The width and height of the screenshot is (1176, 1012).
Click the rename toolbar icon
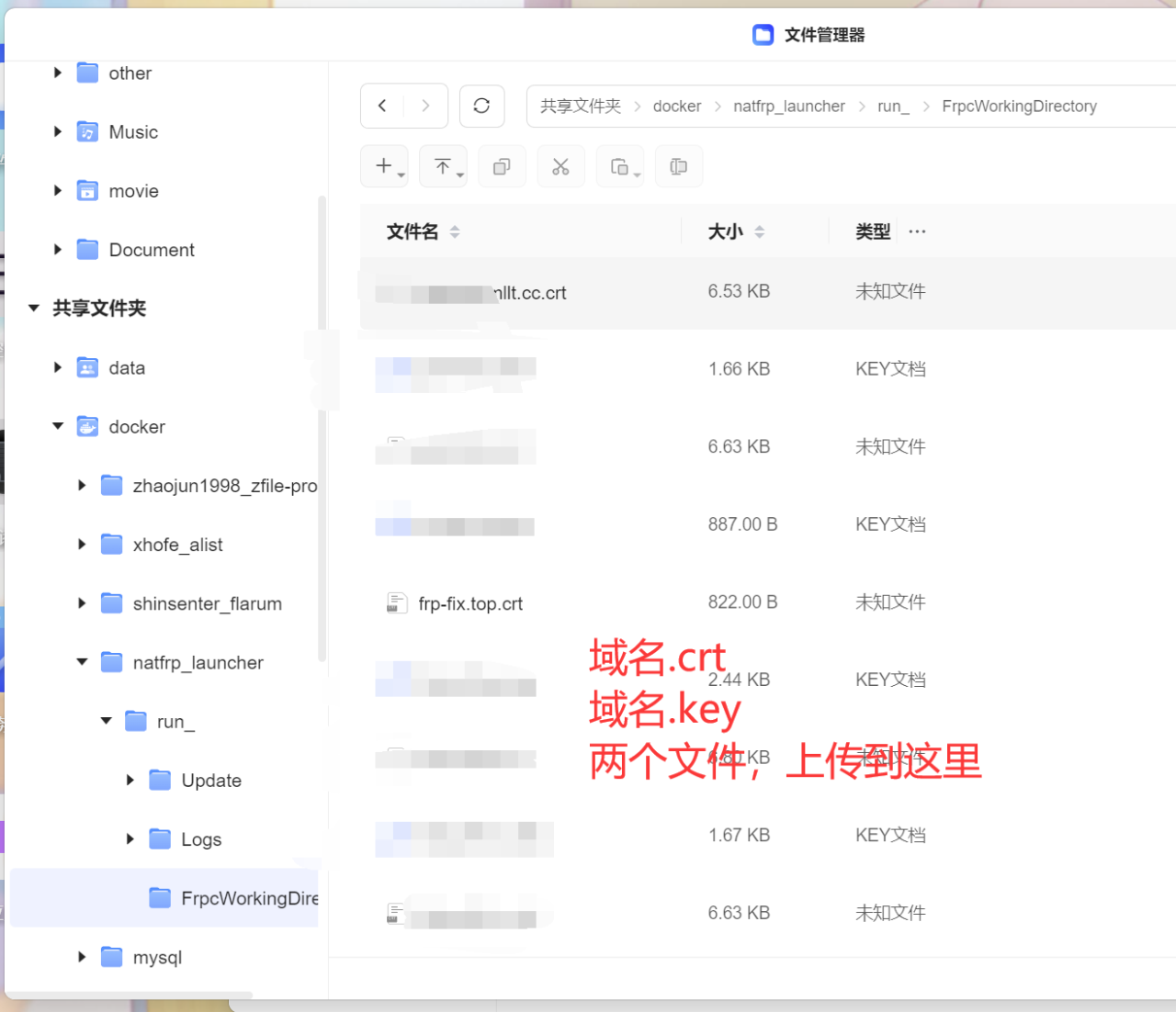[679, 166]
